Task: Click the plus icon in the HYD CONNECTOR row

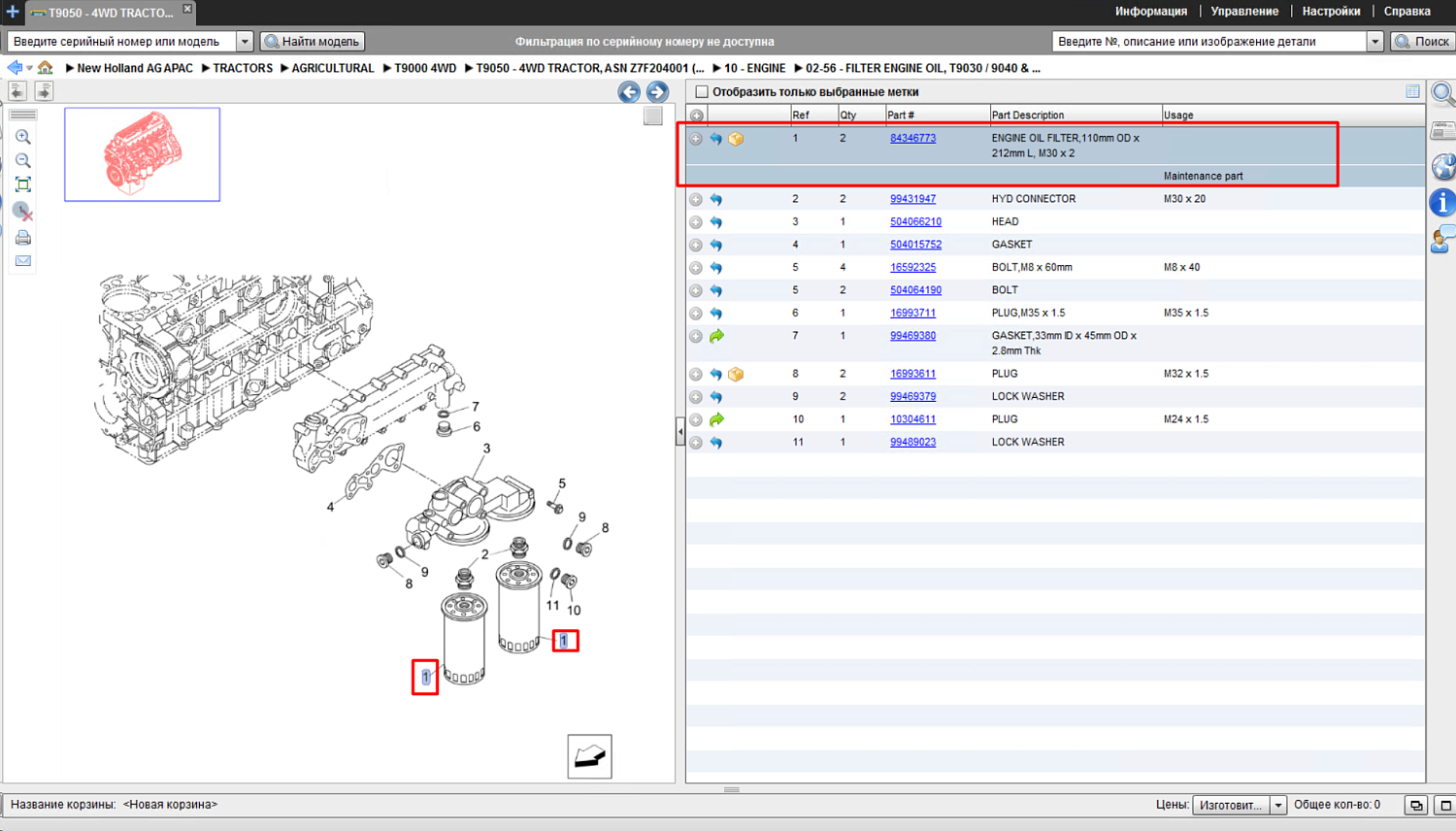Action: click(x=696, y=199)
